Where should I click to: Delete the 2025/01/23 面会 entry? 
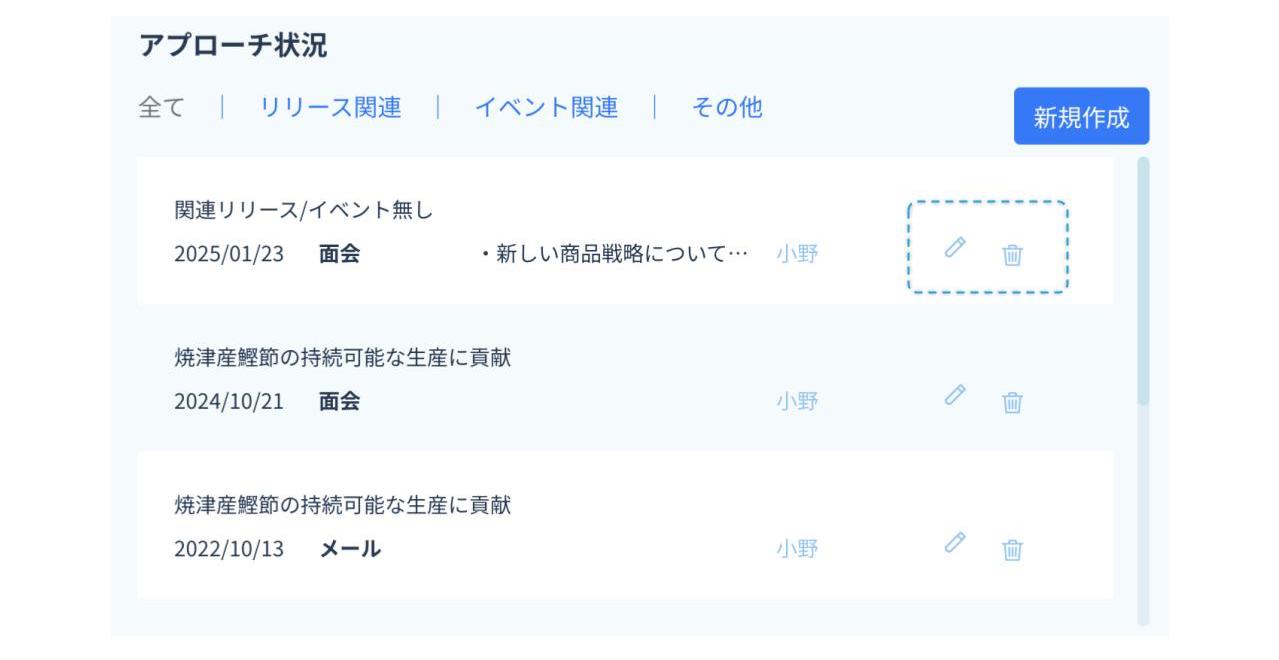coord(1012,255)
